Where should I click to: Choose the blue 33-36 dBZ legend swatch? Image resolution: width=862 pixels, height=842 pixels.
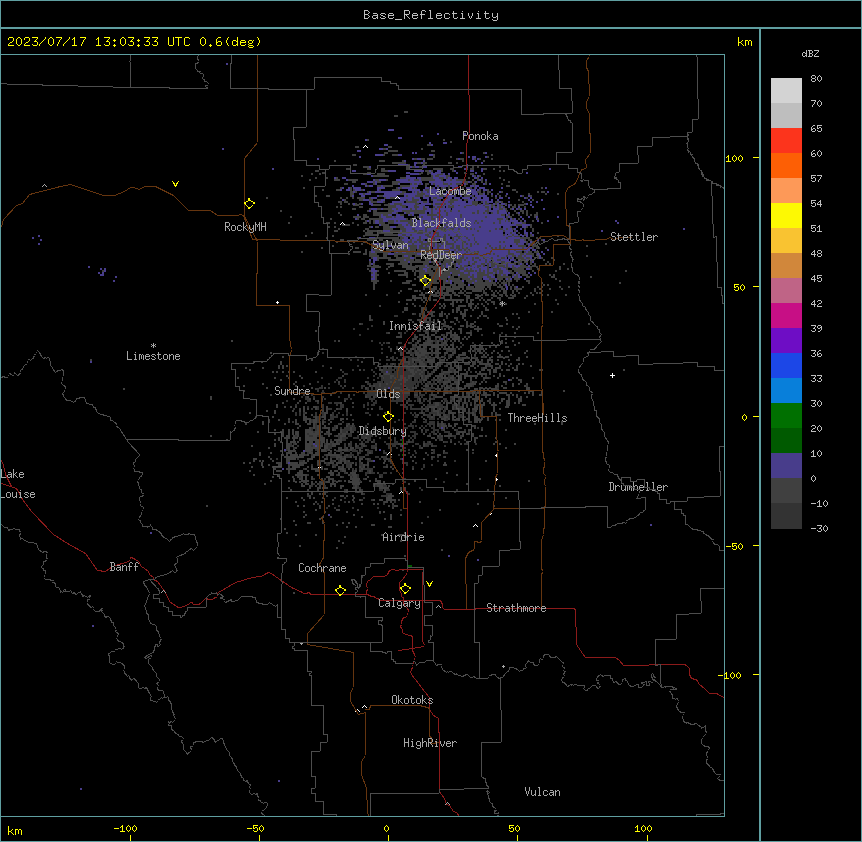[x=786, y=365]
